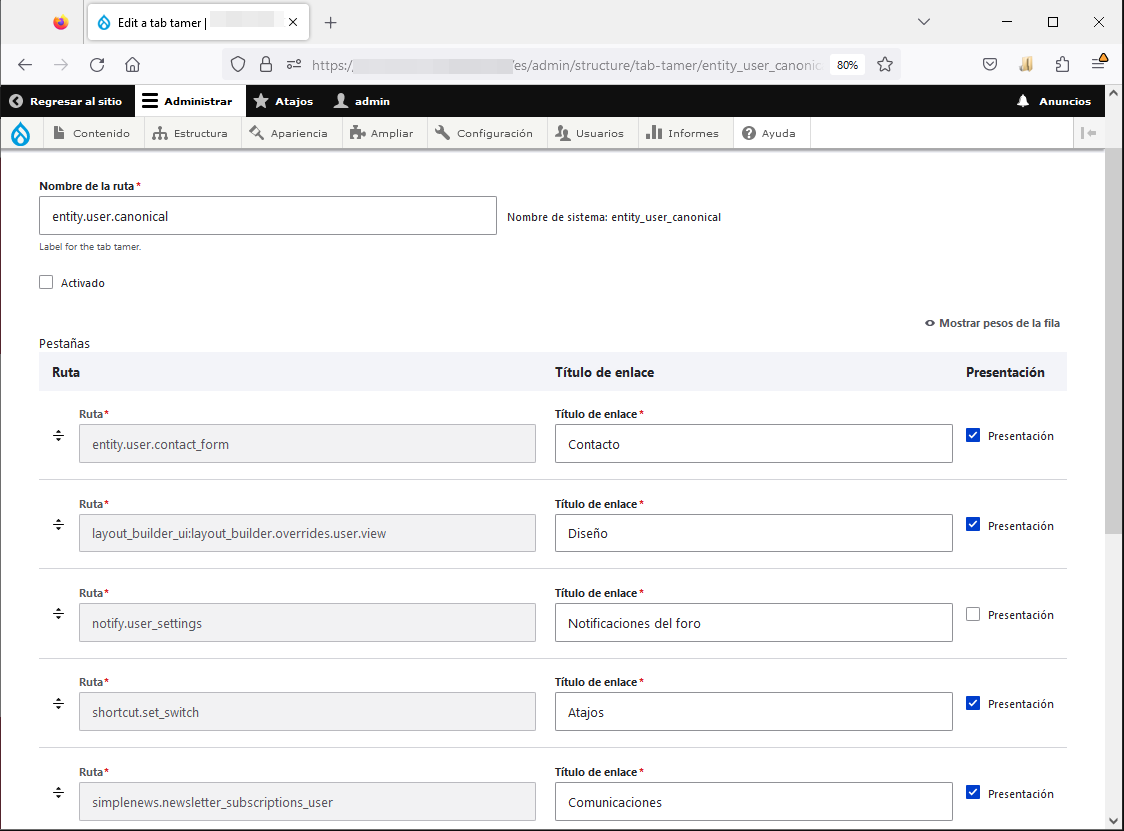Click the notify.user_settings route field
The width and height of the screenshot is (1124, 831).
307,622
